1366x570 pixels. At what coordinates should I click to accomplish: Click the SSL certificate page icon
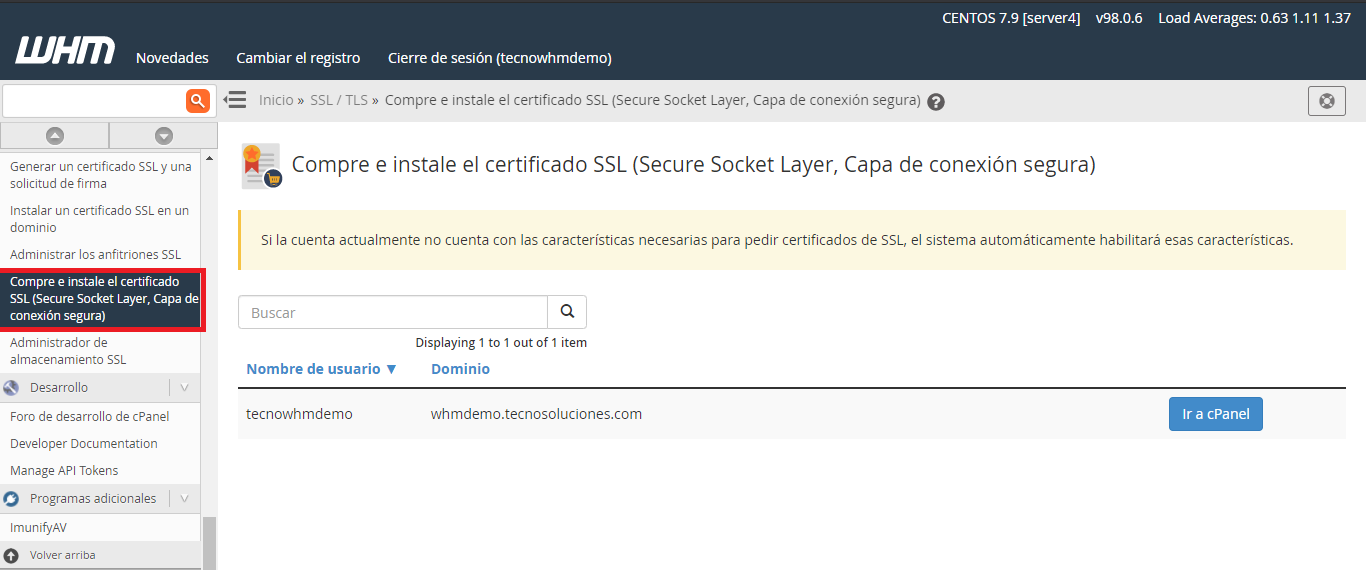tap(262, 166)
